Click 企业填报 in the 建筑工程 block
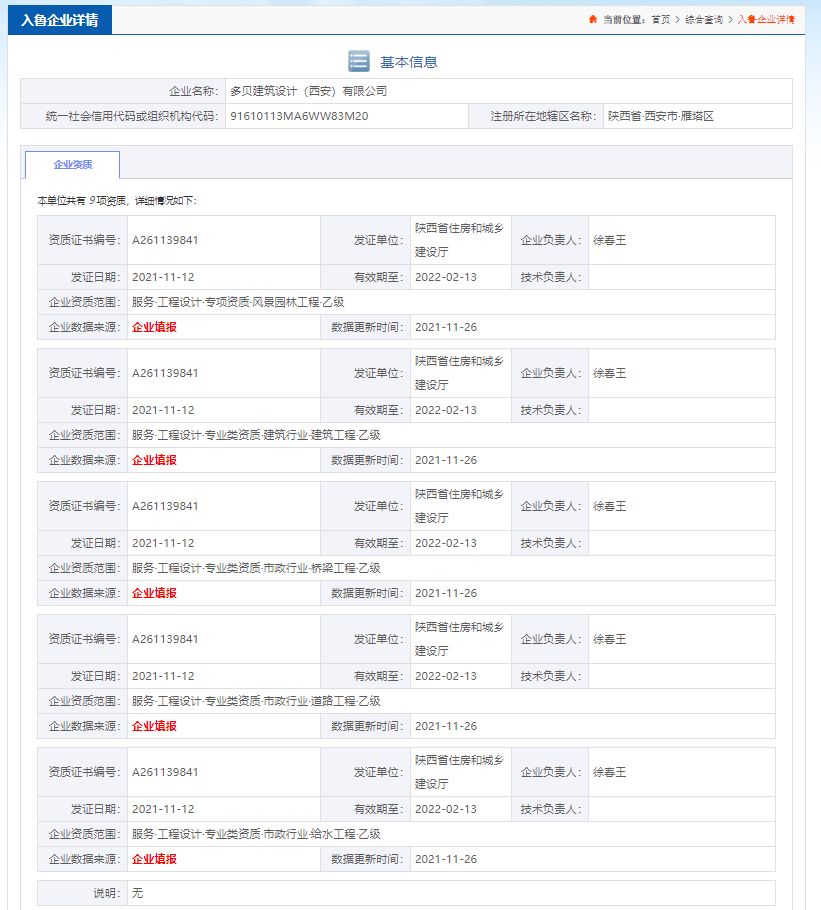The image size is (821, 910). (x=154, y=460)
